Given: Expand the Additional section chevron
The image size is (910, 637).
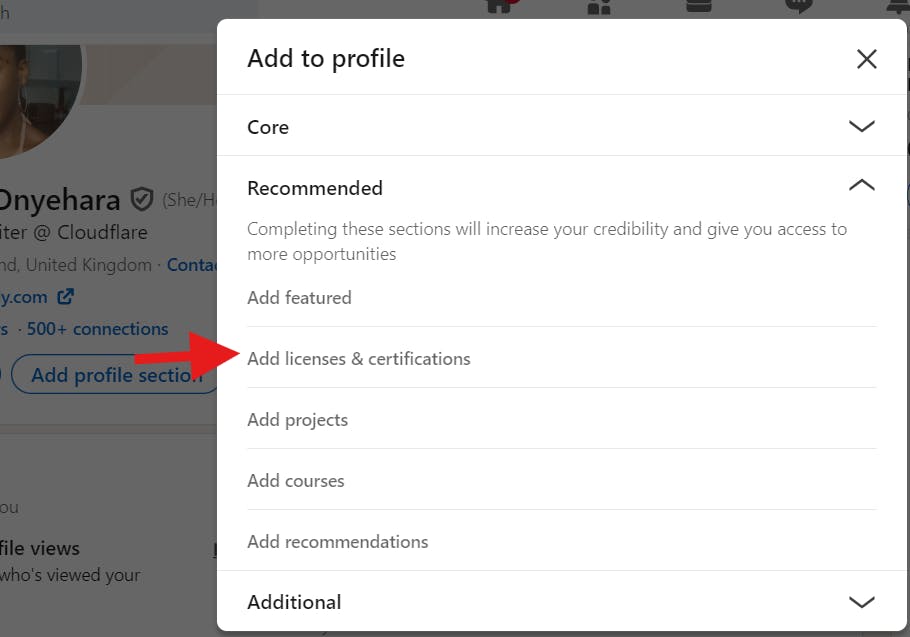Looking at the screenshot, I should [862, 602].
